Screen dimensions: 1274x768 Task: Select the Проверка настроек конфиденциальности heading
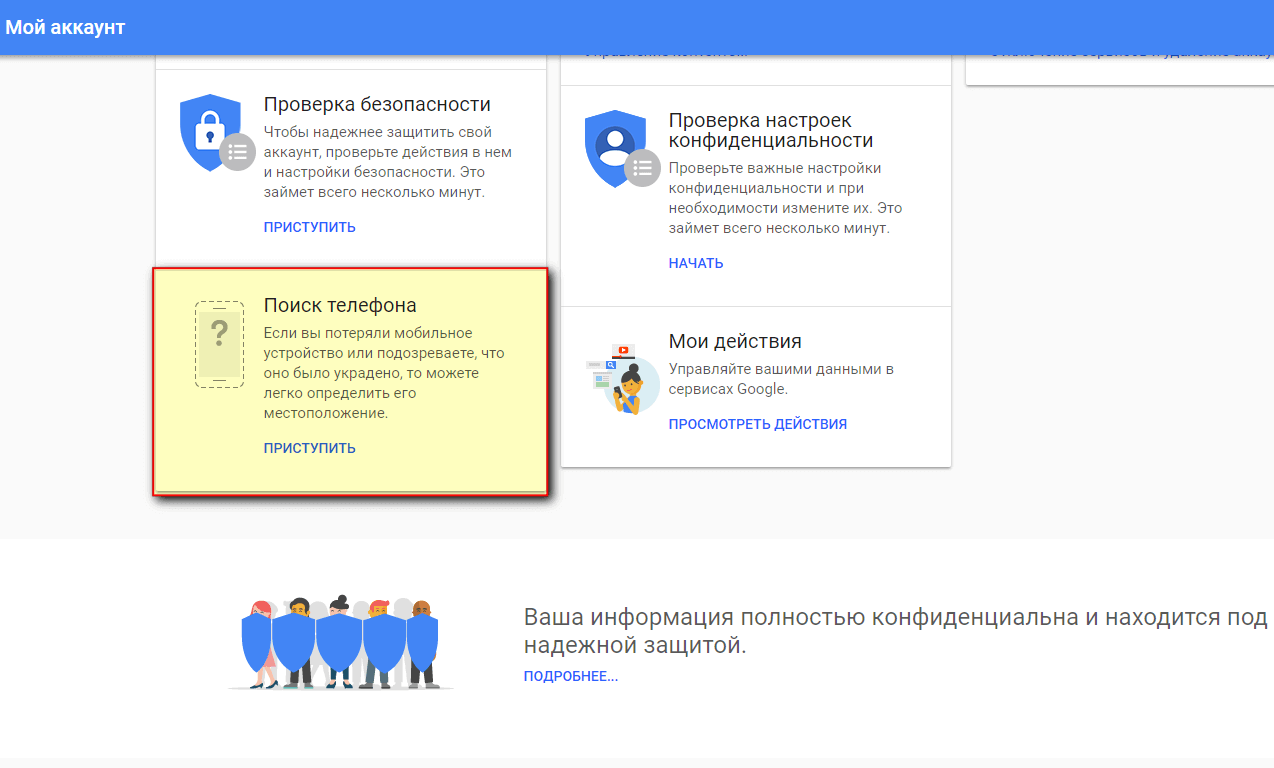[x=771, y=130]
